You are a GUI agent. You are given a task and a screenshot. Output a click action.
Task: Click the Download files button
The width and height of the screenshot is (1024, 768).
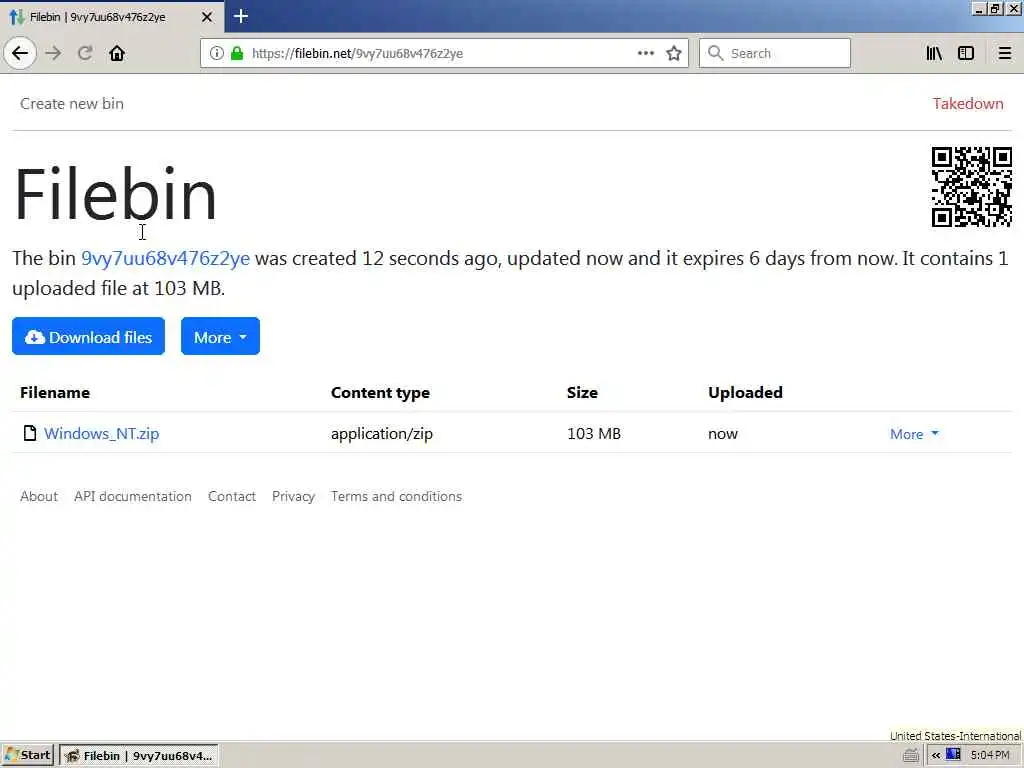[88, 336]
